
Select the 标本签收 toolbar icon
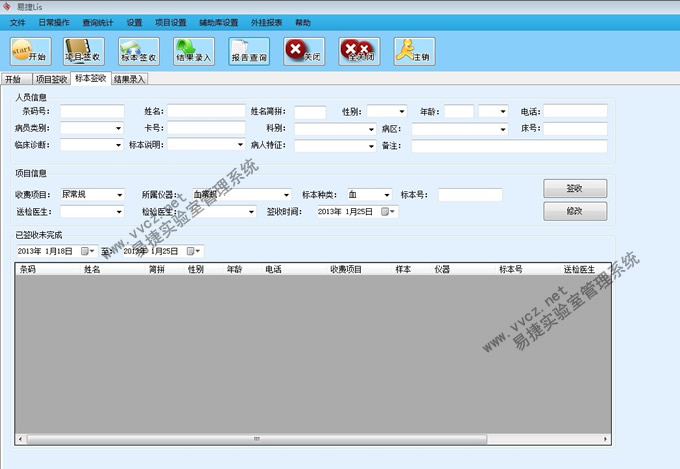click(139, 51)
